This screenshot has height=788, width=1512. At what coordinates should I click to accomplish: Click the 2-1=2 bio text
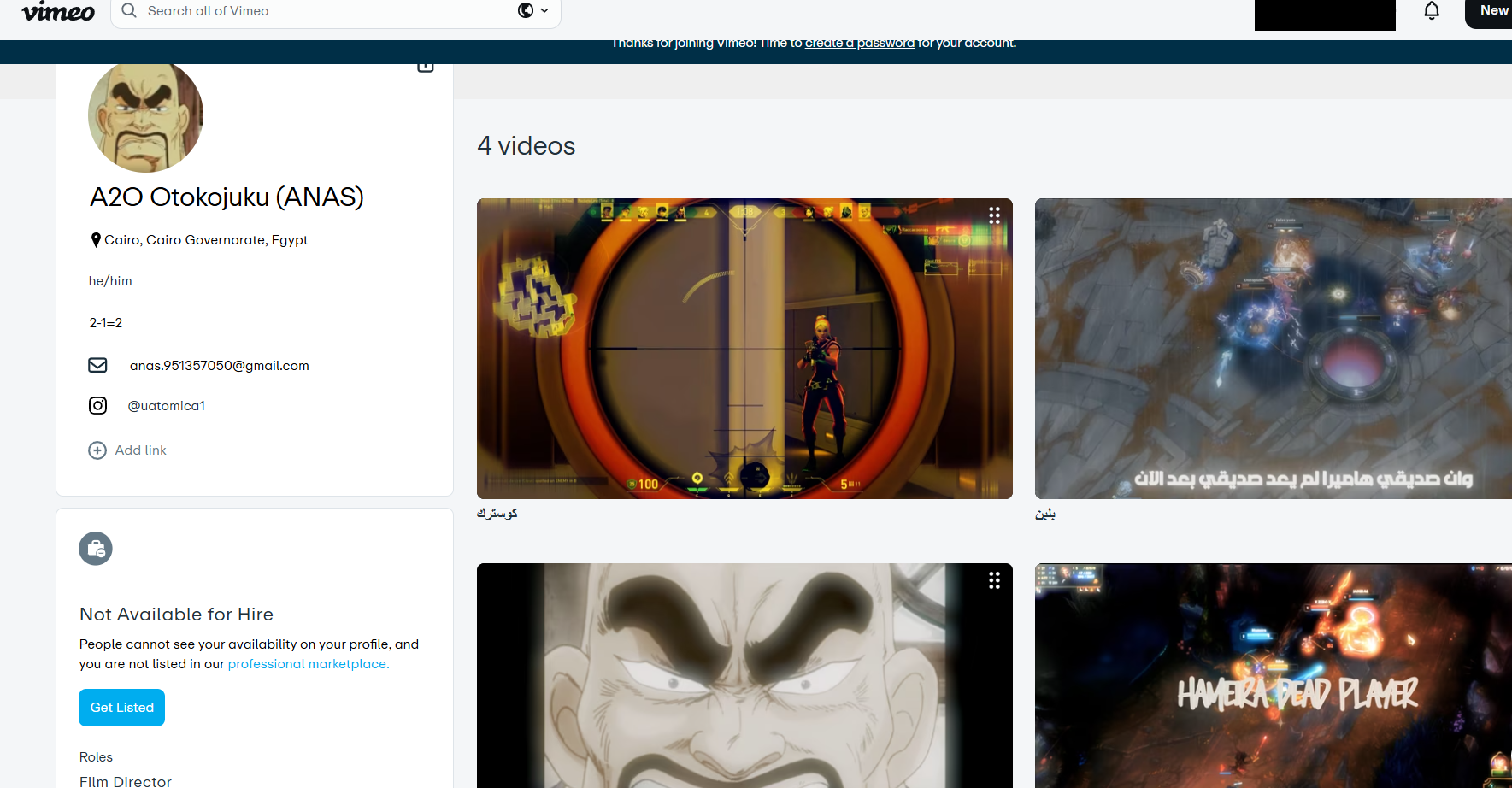[106, 323]
